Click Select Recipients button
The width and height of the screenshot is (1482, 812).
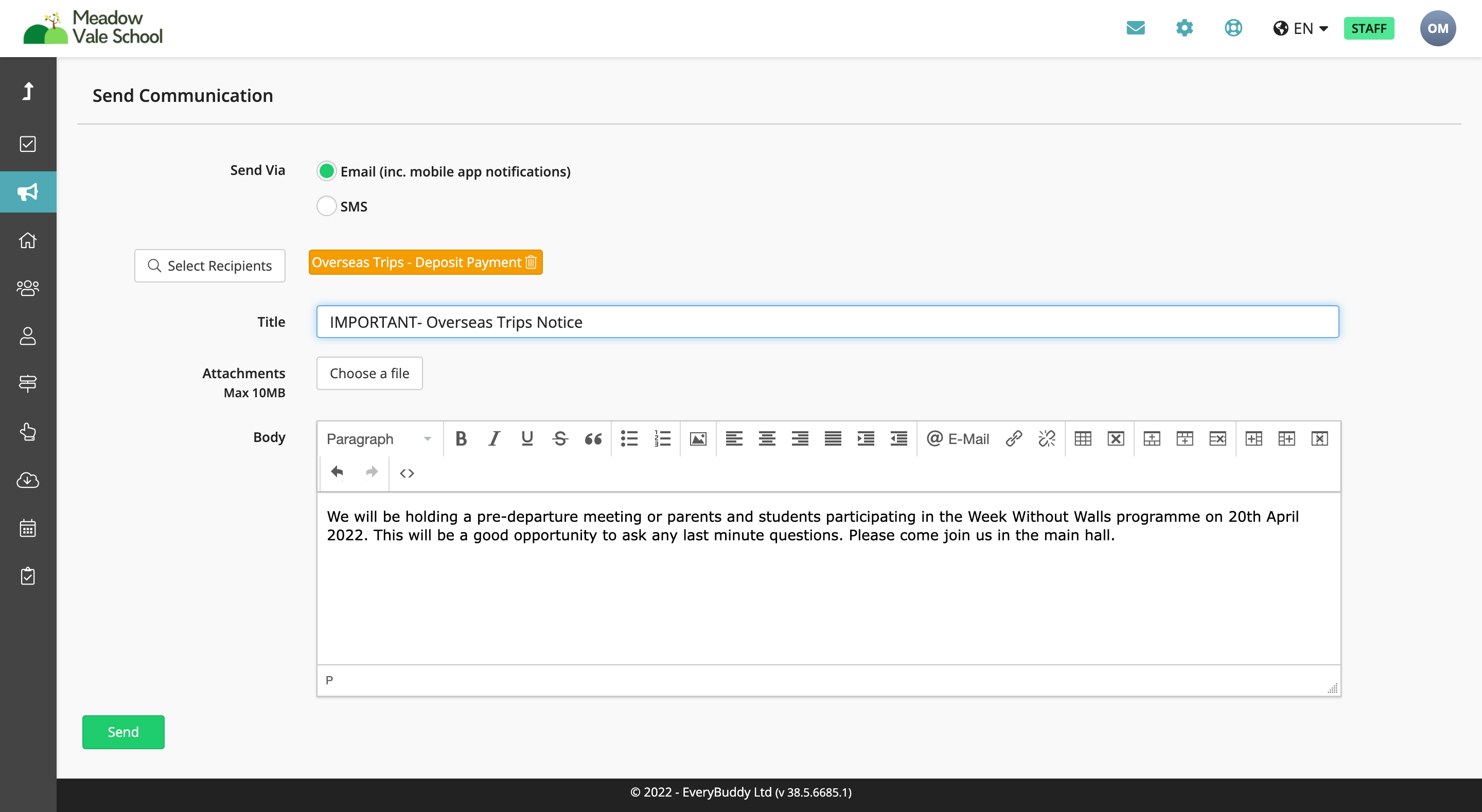[210, 266]
